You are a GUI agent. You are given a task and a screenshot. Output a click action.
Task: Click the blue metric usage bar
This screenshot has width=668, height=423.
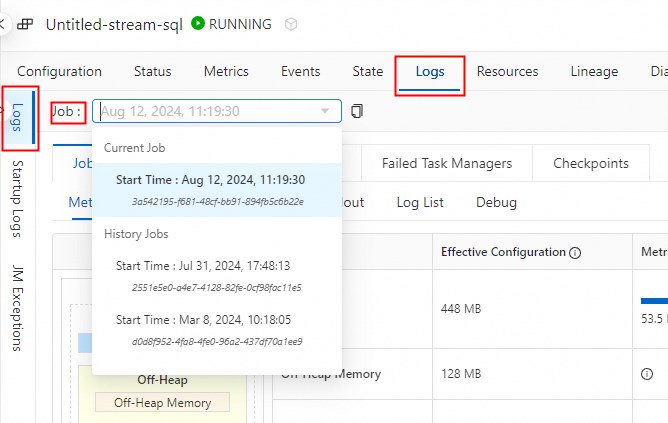pyautogui.click(x=654, y=301)
